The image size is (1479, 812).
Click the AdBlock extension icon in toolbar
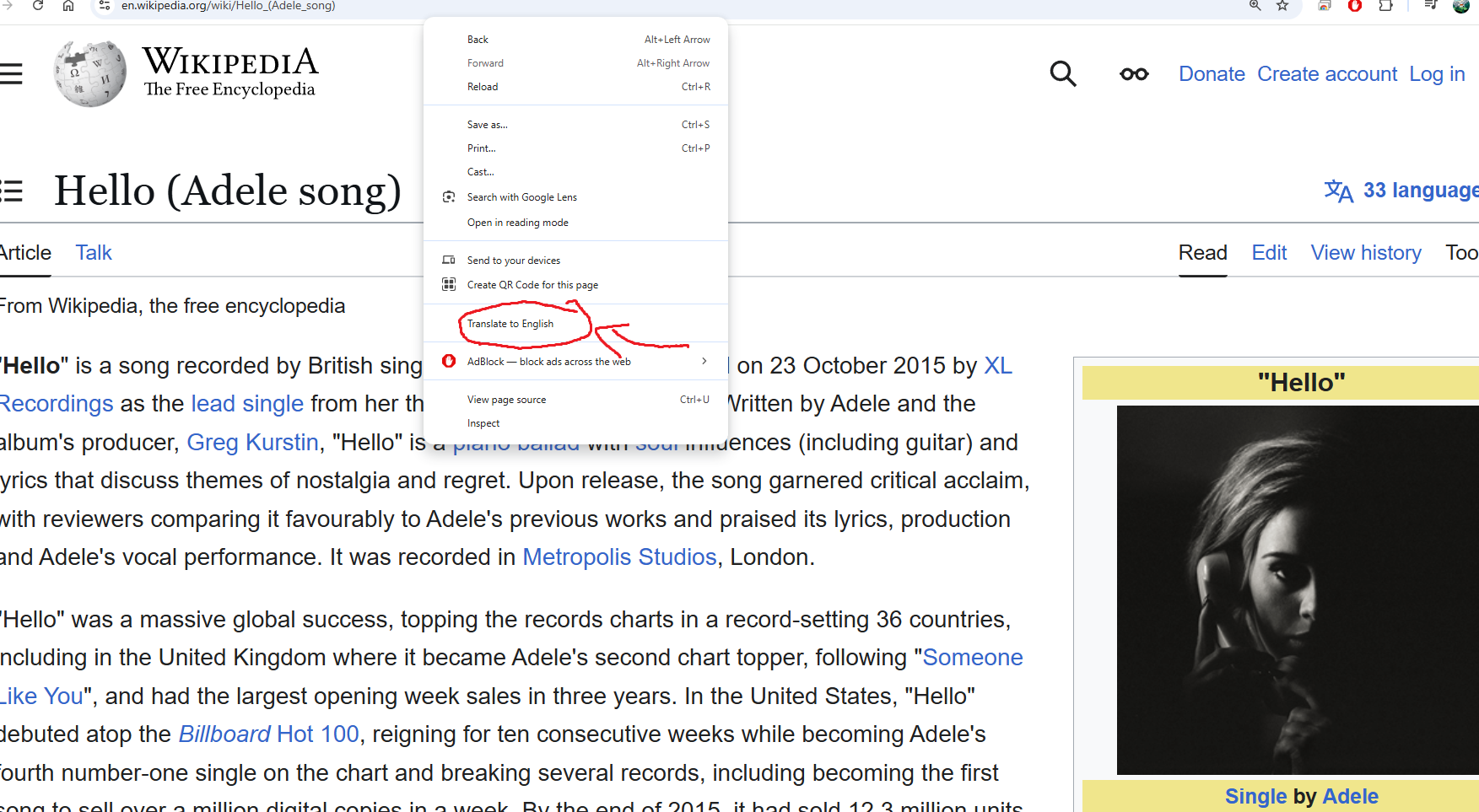pyautogui.click(x=1355, y=6)
